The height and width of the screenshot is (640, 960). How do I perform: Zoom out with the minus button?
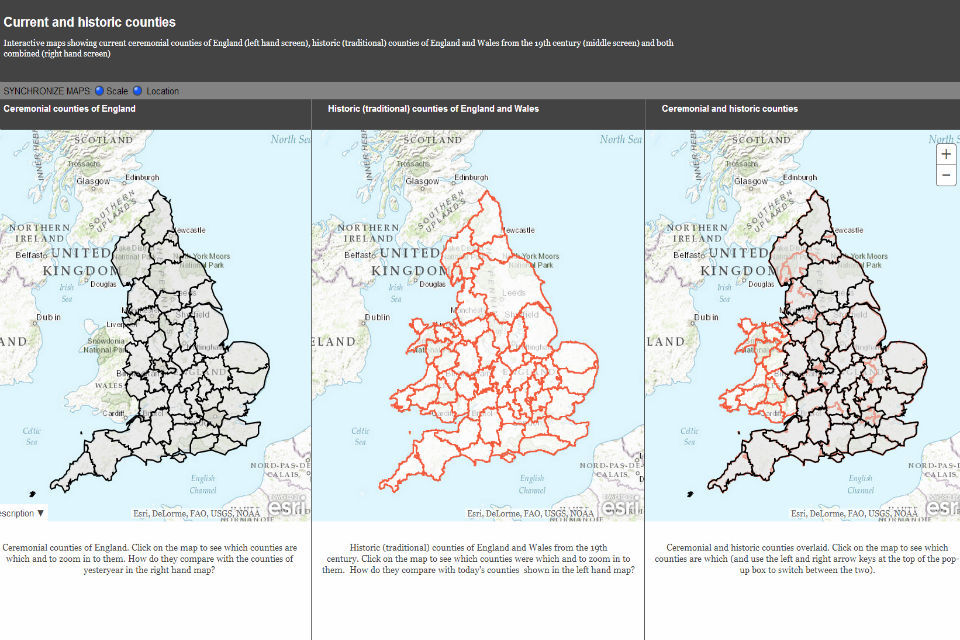click(946, 176)
